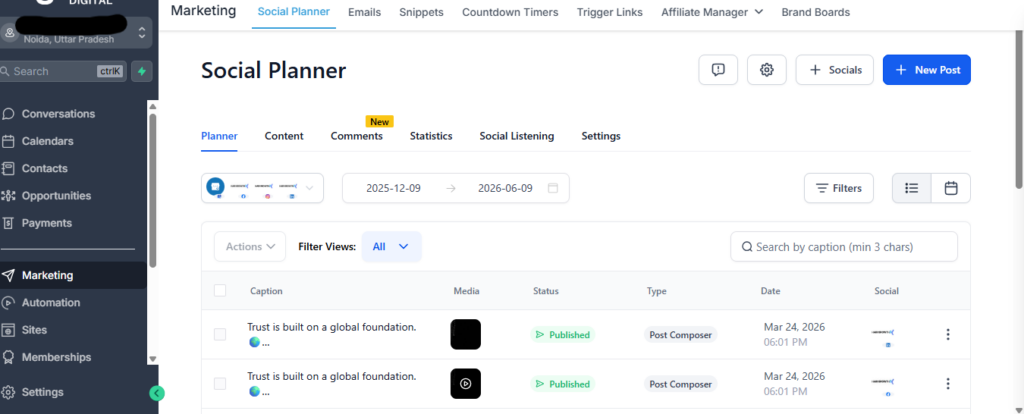Open the Emails tab
This screenshot has height=414, width=1024.
click(x=364, y=12)
